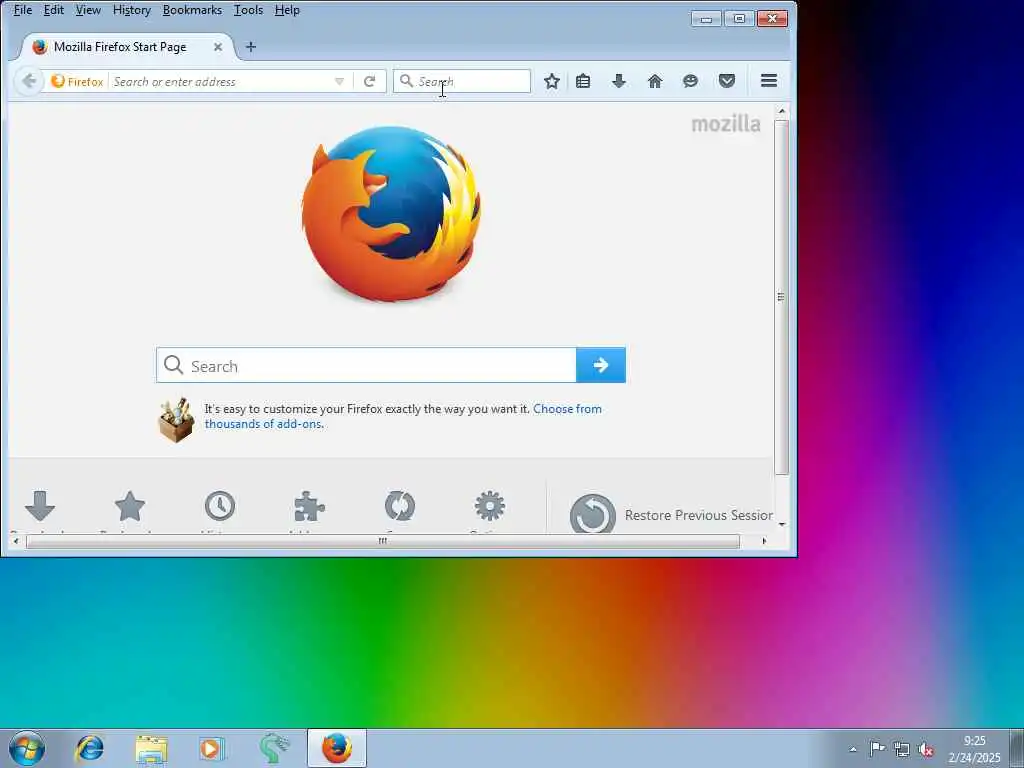Click the Firefox taskbar button
The image size is (1024, 768).
coord(337,748)
